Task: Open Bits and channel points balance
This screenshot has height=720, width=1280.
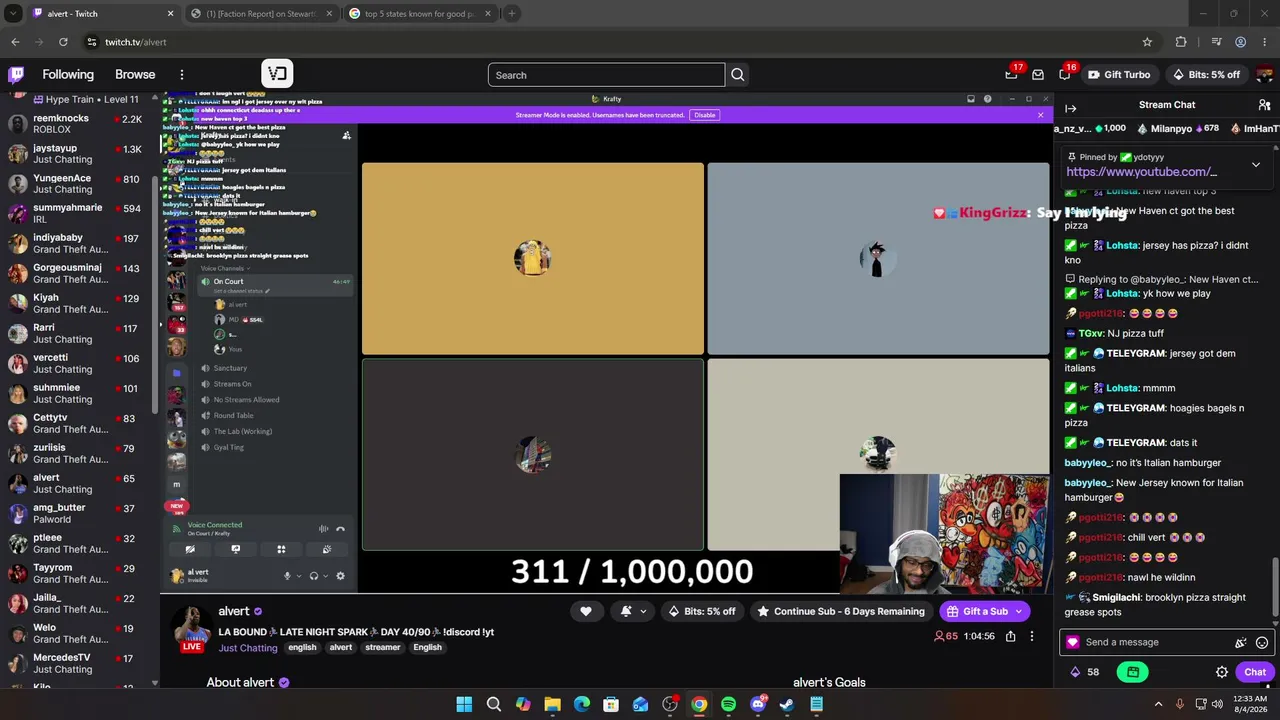Action: click(1085, 672)
